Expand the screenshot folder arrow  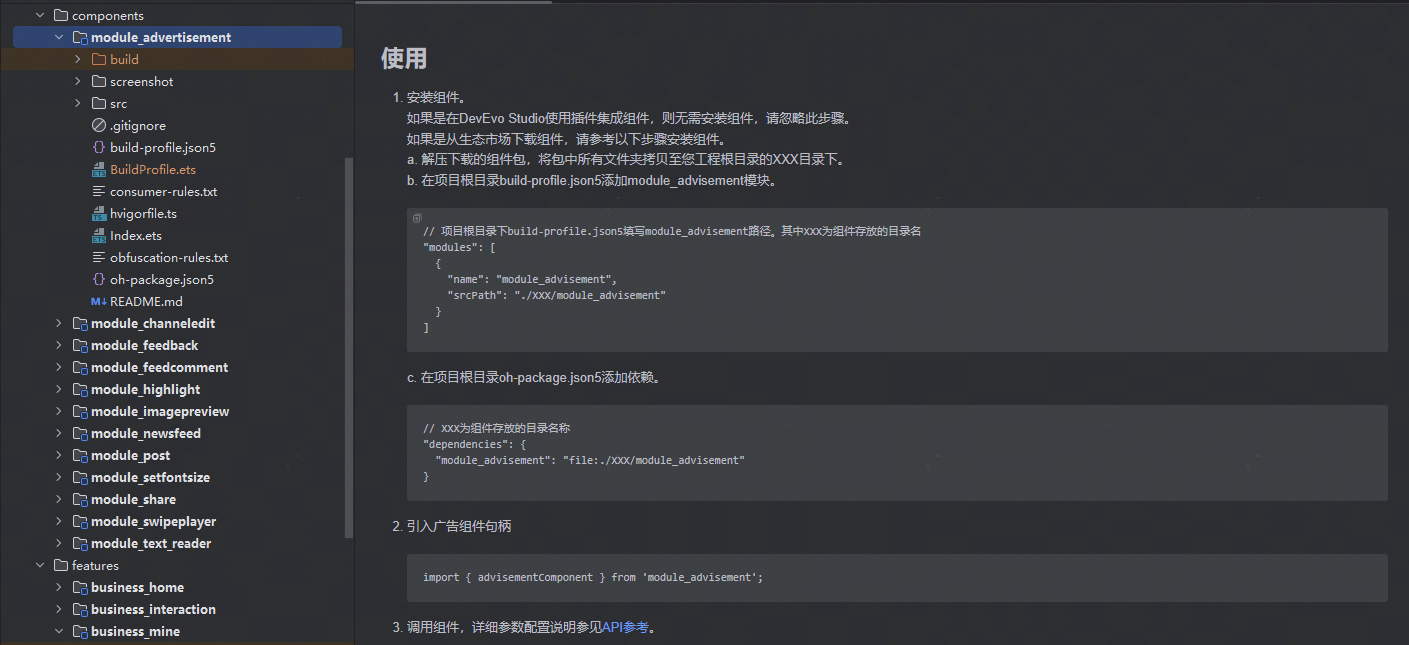(x=78, y=81)
